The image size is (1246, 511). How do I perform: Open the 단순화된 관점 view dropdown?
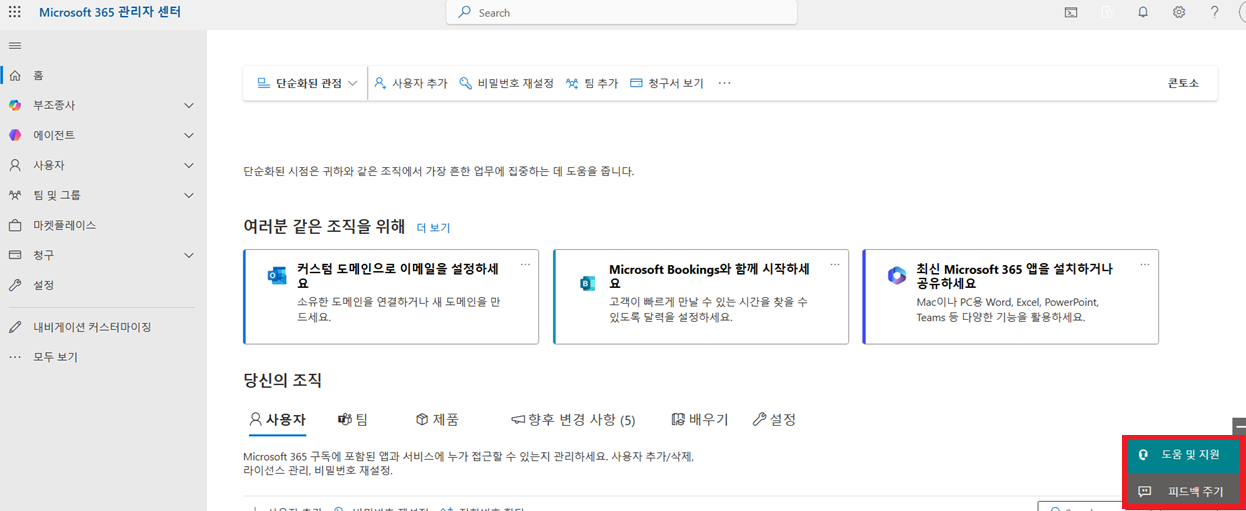[307, 83]
